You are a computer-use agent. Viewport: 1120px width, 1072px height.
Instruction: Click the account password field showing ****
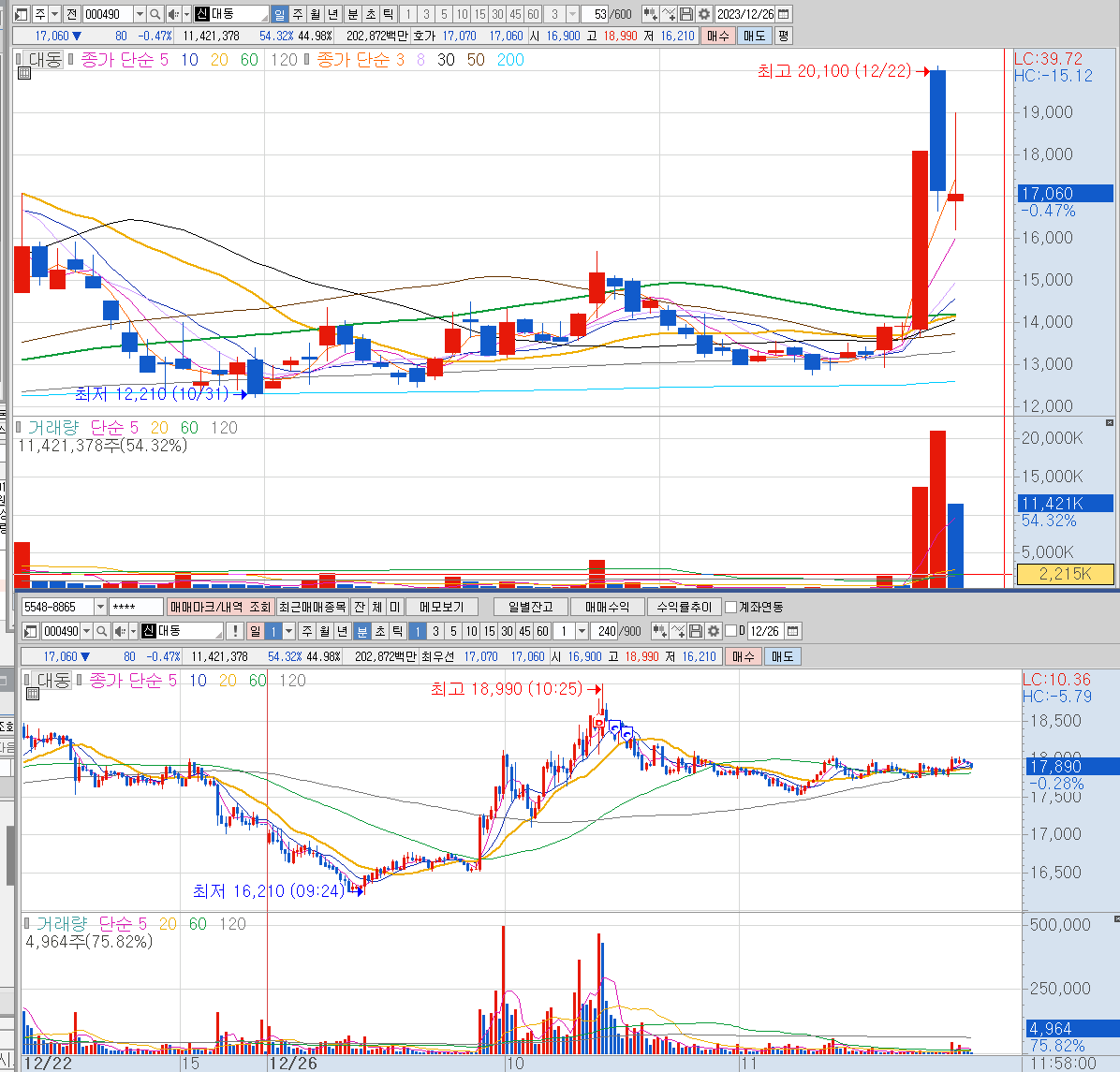(137, 607)
